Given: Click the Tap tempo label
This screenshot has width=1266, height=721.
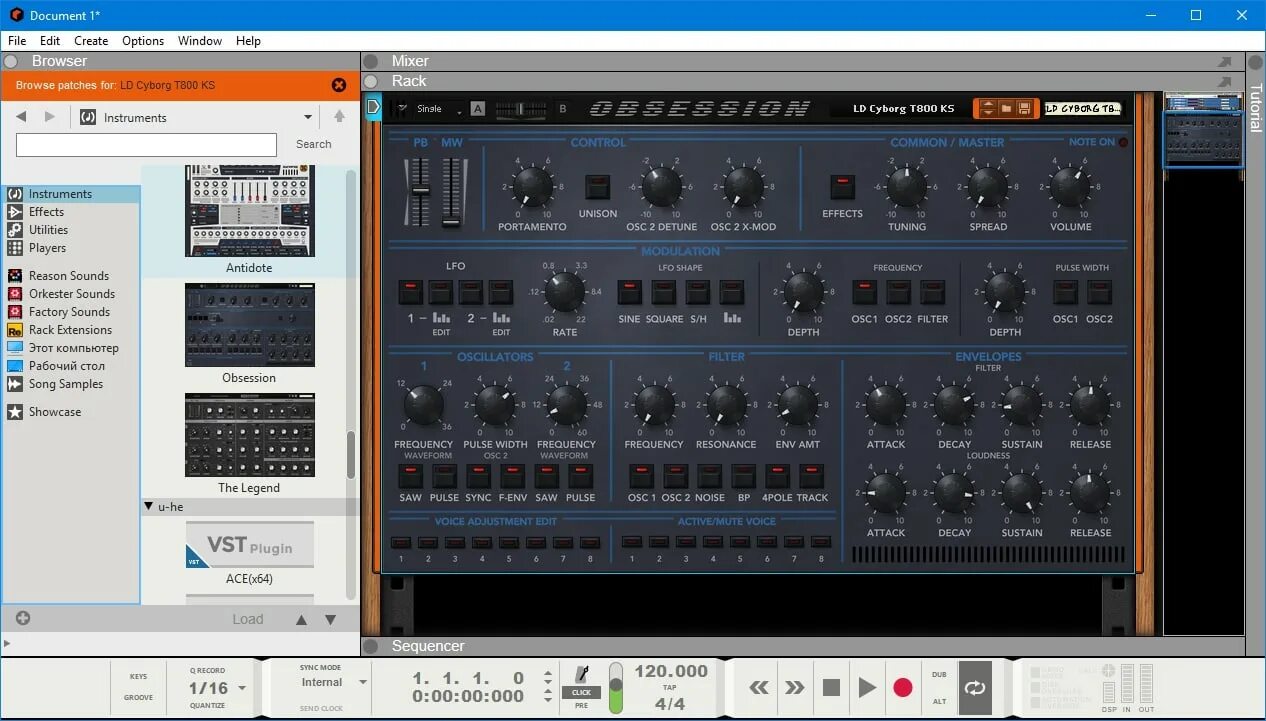Looking at the screenshot, I should [671, 687].
